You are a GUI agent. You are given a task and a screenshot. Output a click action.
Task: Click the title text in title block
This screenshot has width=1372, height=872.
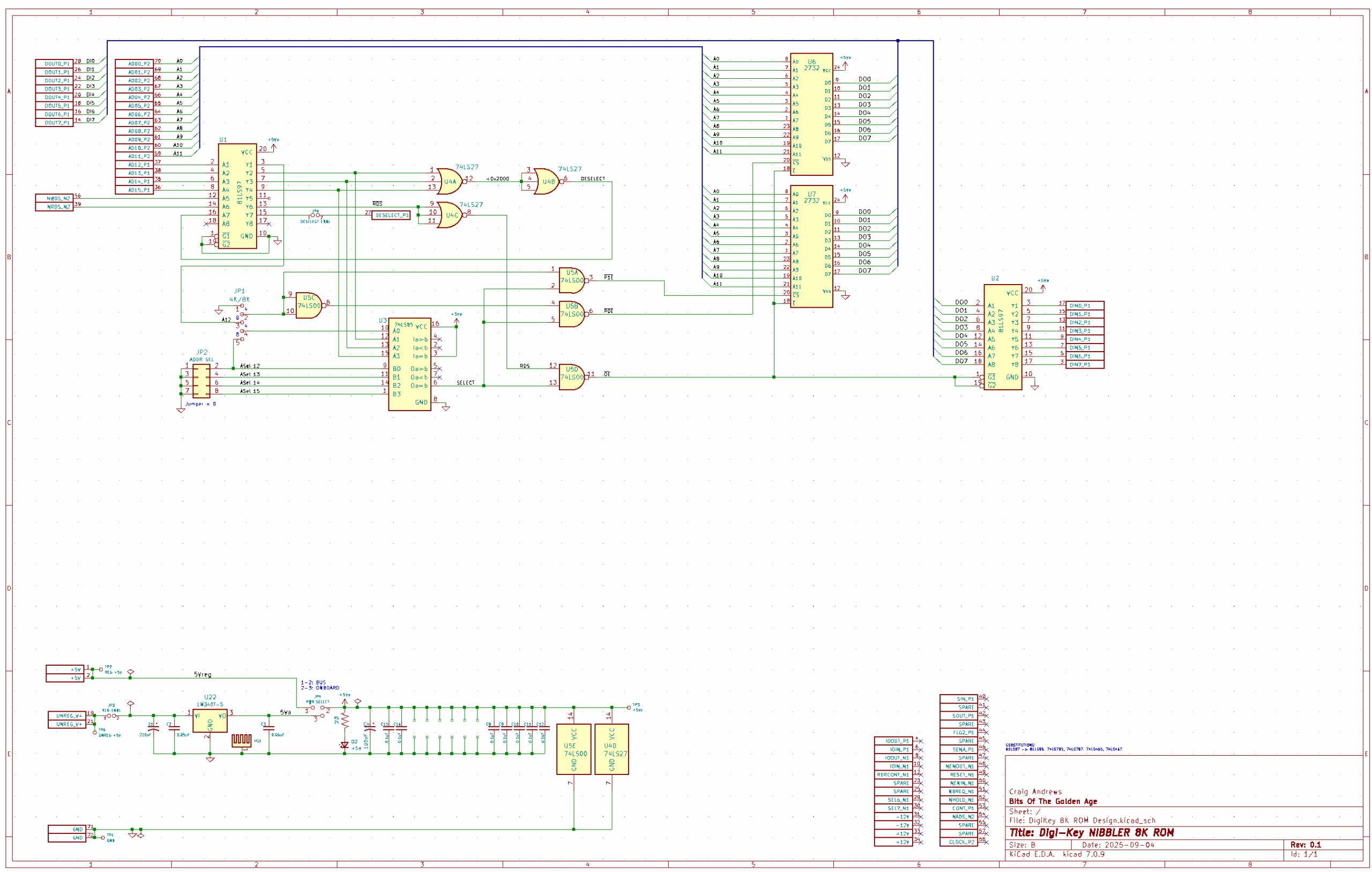pos(1091,833)
